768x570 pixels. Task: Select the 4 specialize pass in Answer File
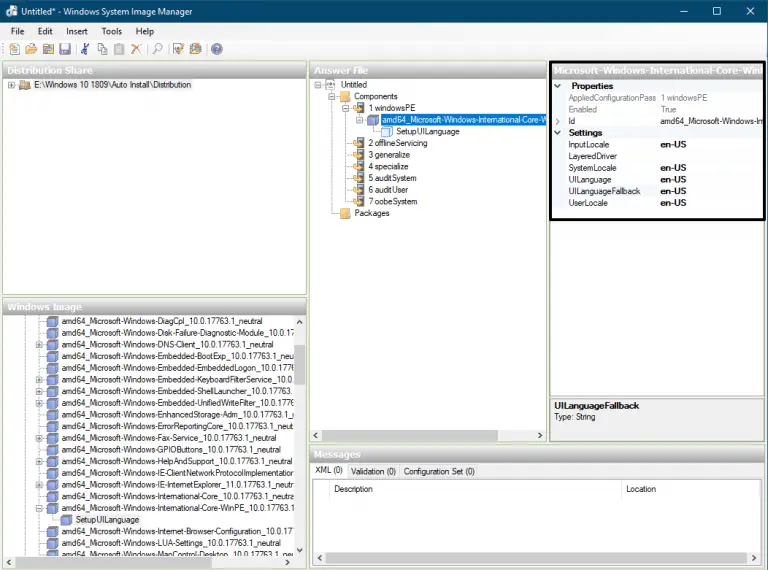(x=388, y=167)
